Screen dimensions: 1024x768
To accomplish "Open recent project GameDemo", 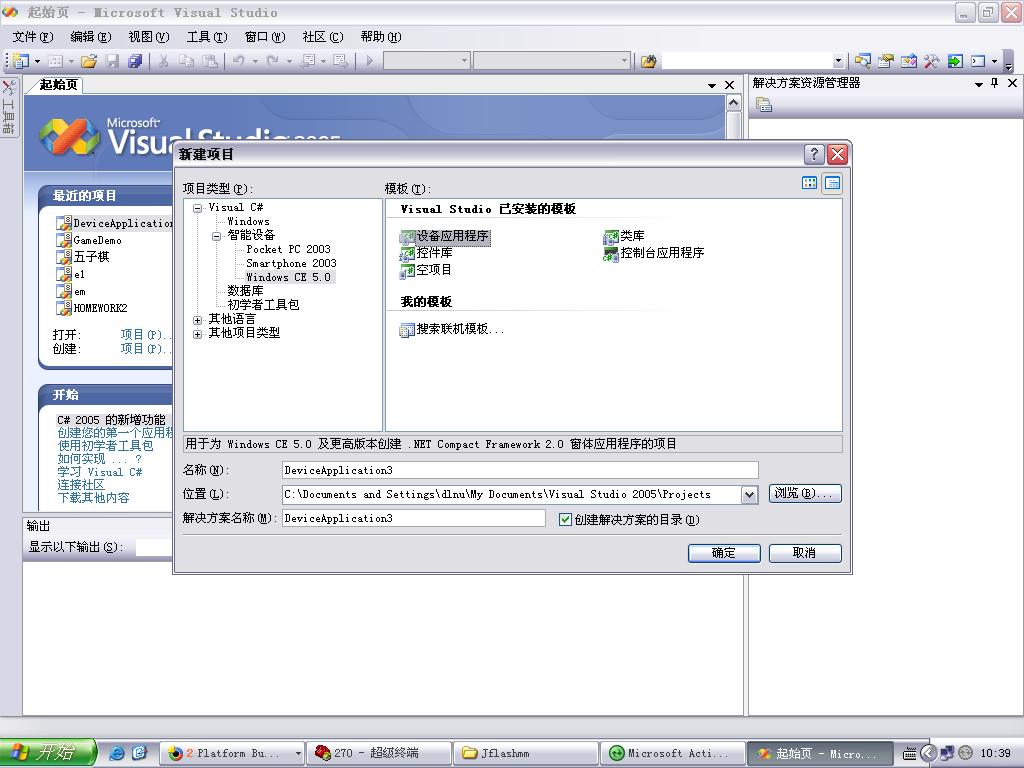I will pyautogui.click(x=89, y=240).
